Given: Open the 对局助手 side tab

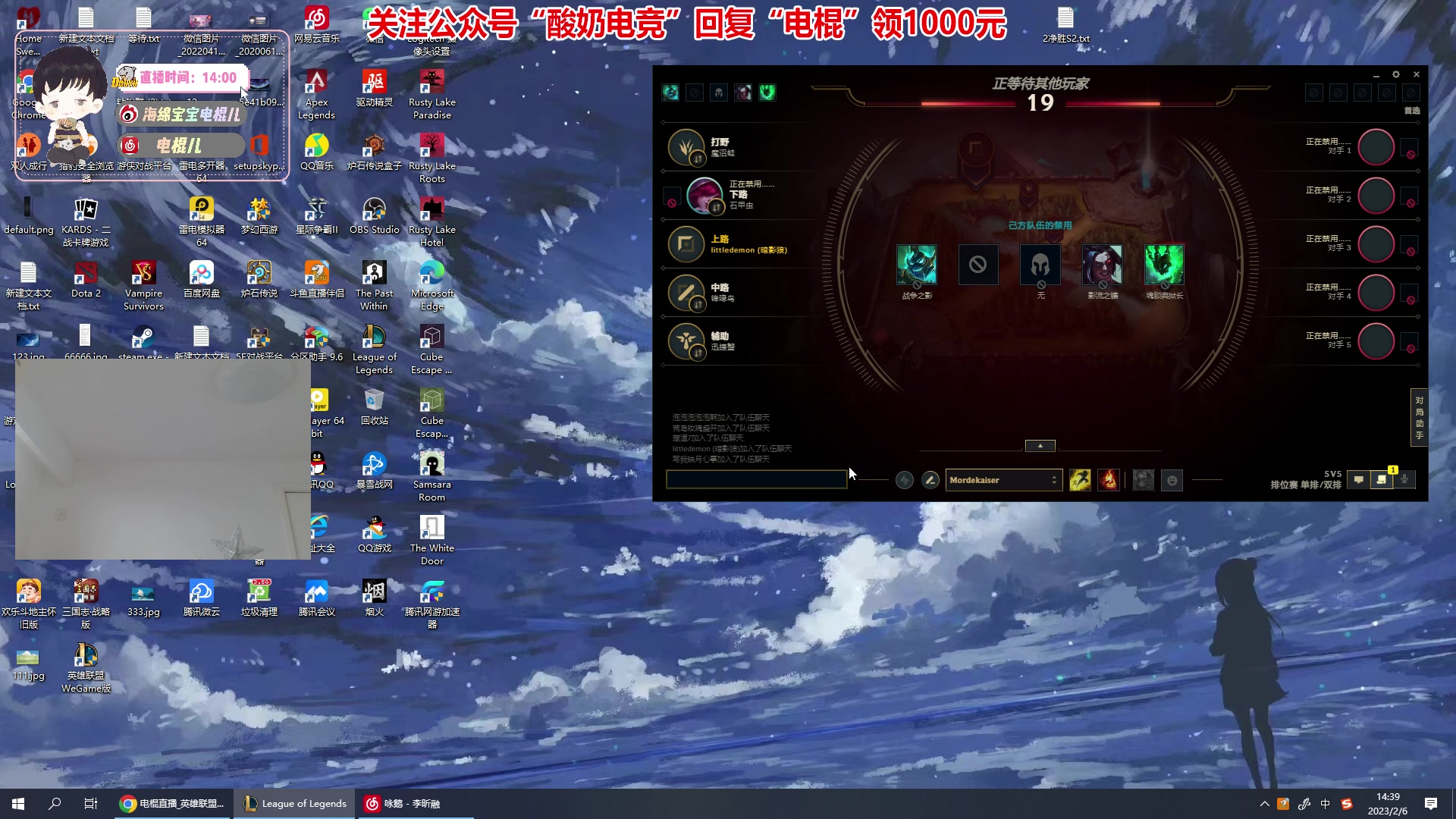Looking at the screenshot, I should [1419, 417].
